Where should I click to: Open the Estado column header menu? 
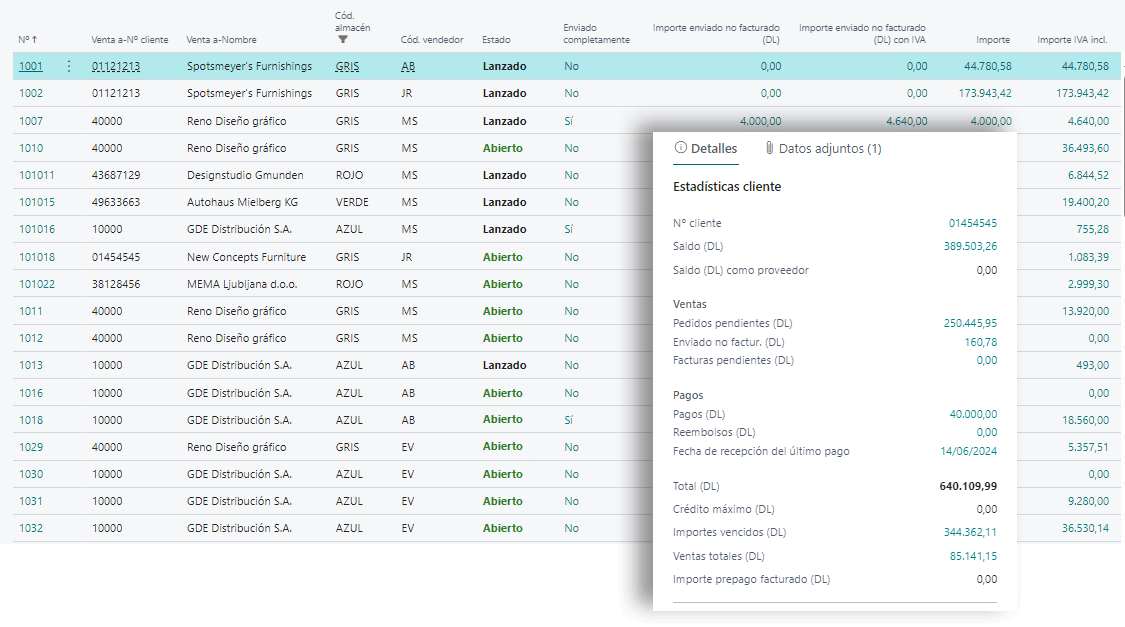(x=495, y=40)
